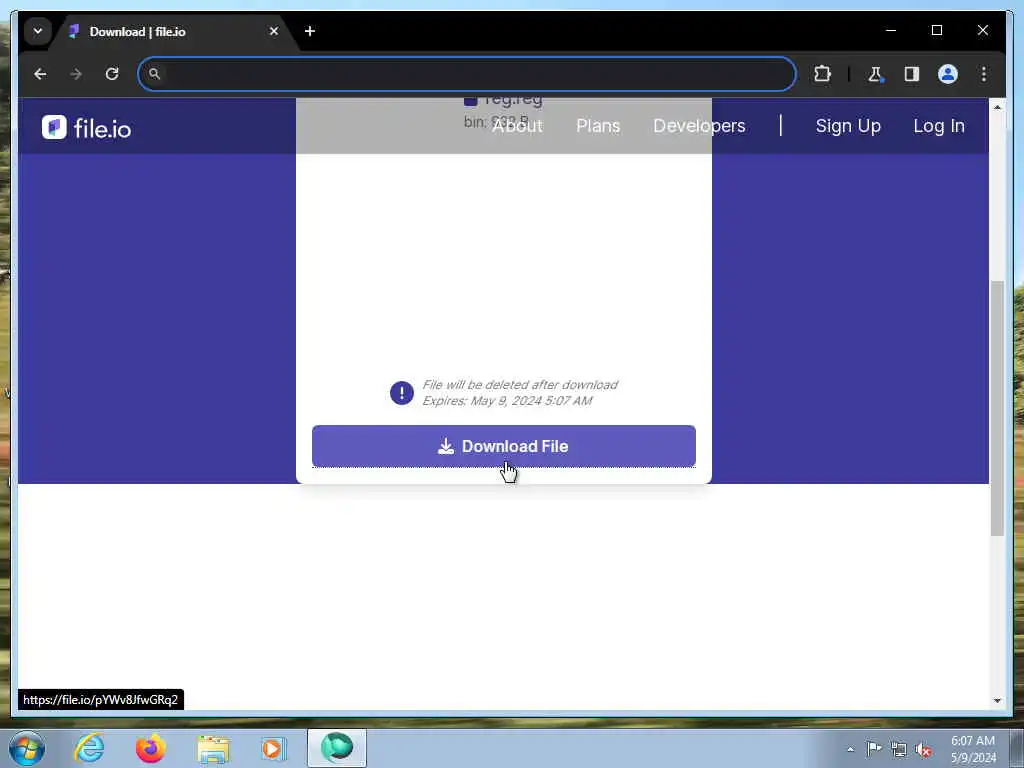Click the reg.reg file name
The height and width of the screenshot is (768, 1024).
coord(513,100)
